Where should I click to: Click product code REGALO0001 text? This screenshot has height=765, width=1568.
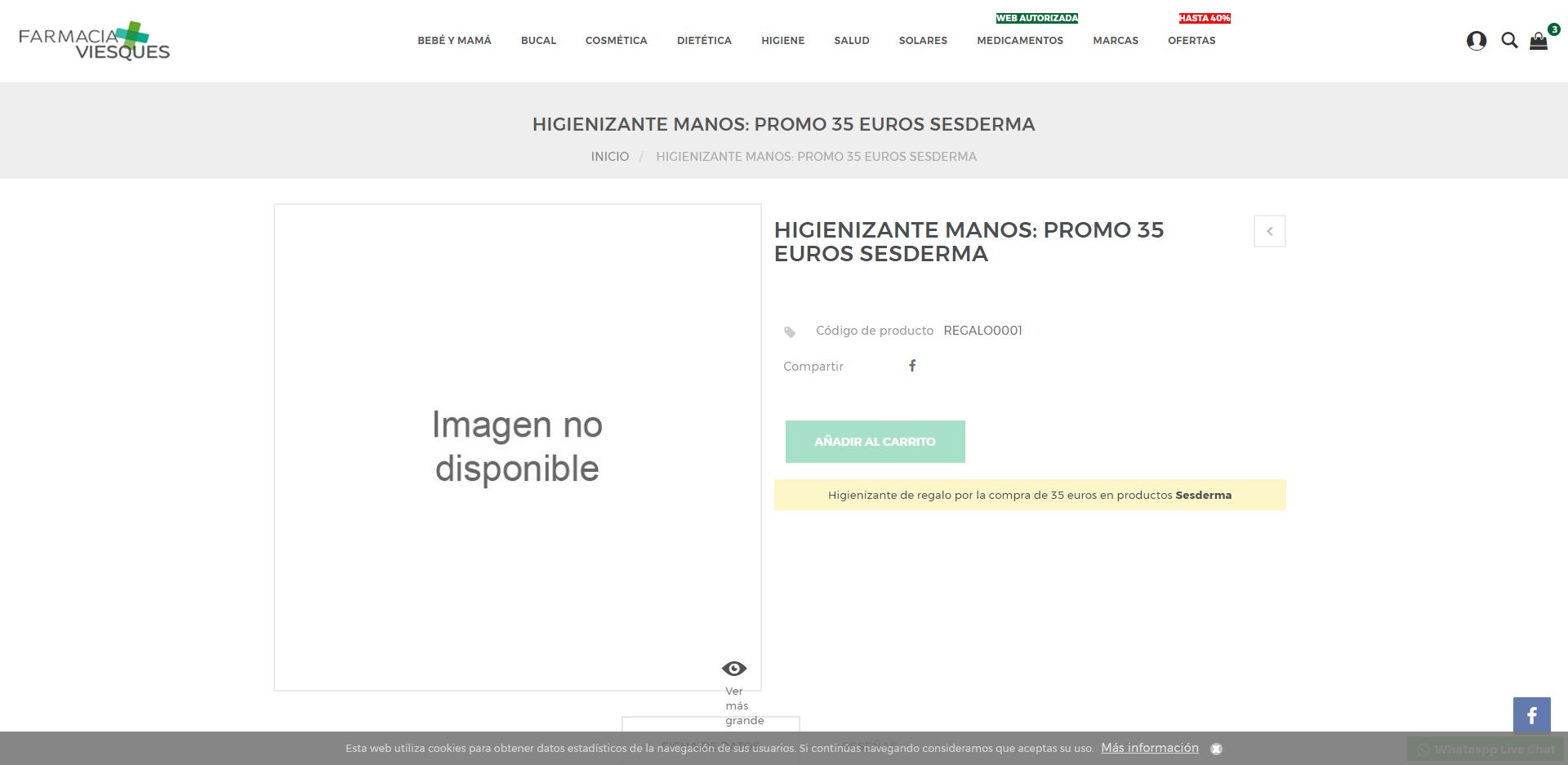pos(982,331)
